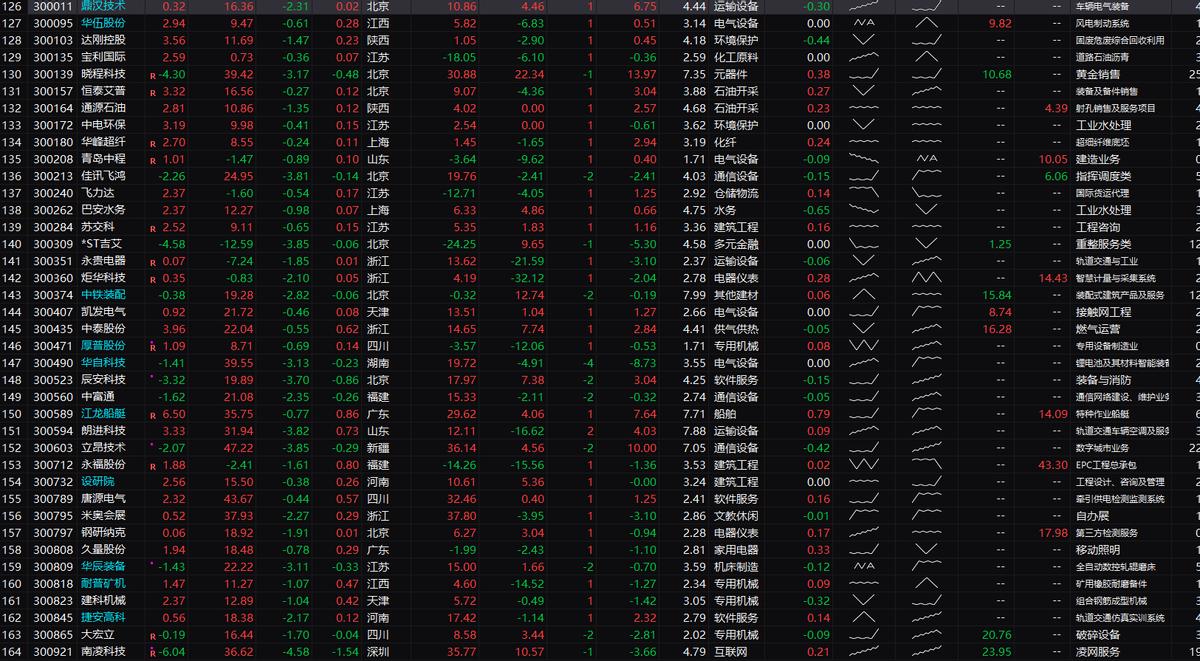Viewport: 1200px width, 661px height.
Task: Select stock 捷安高科
Action: point(103,618)
